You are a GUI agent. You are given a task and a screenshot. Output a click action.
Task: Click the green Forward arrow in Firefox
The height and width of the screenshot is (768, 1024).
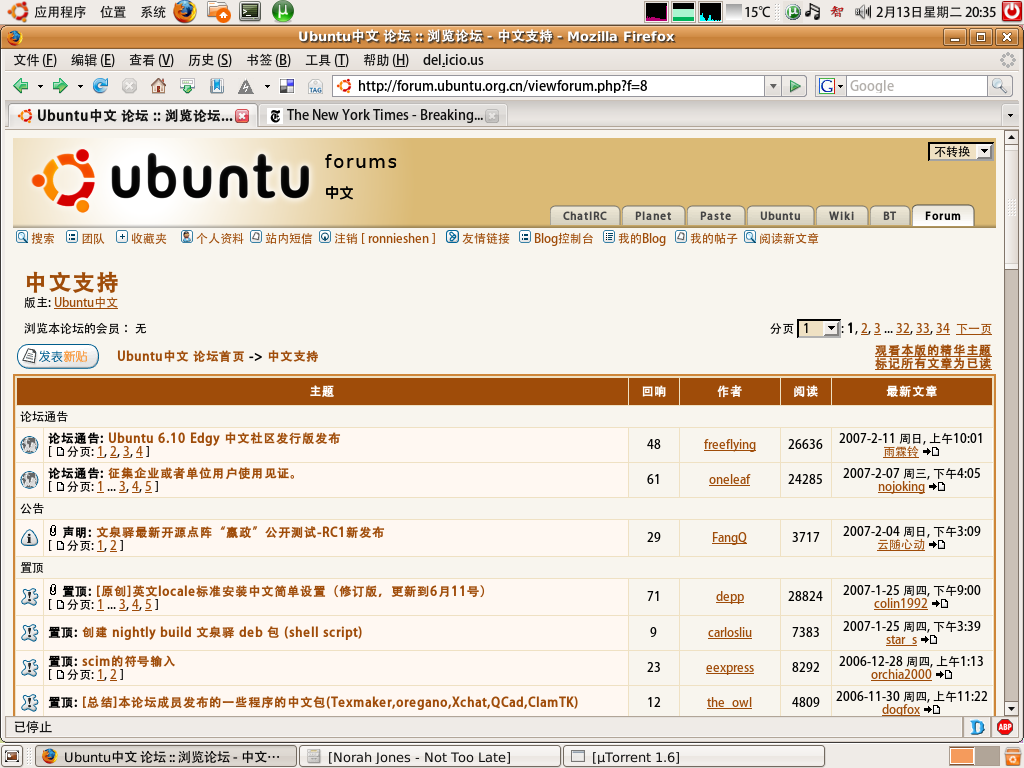(x=60, y=86)
